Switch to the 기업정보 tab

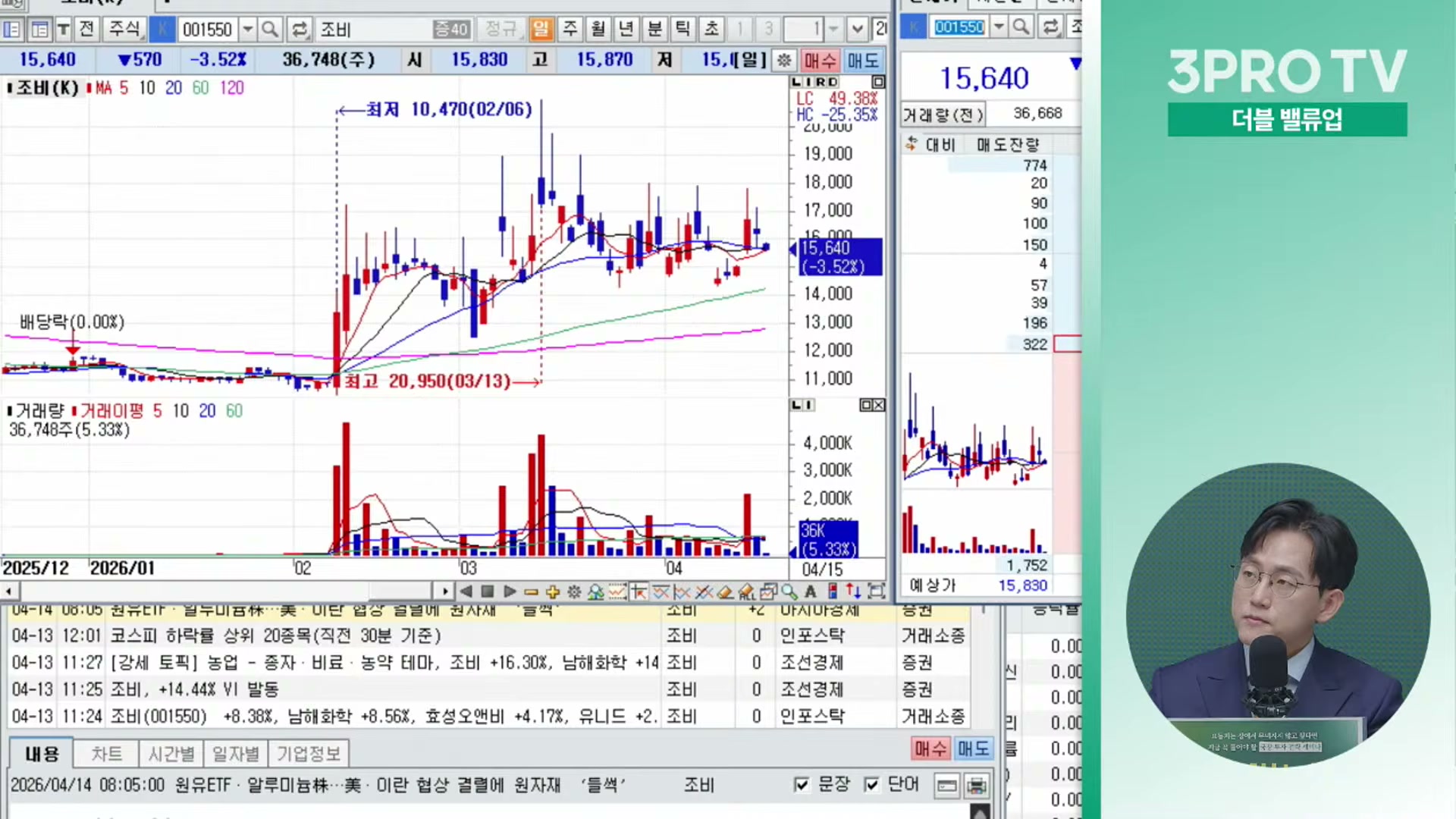tap(308, 754)
